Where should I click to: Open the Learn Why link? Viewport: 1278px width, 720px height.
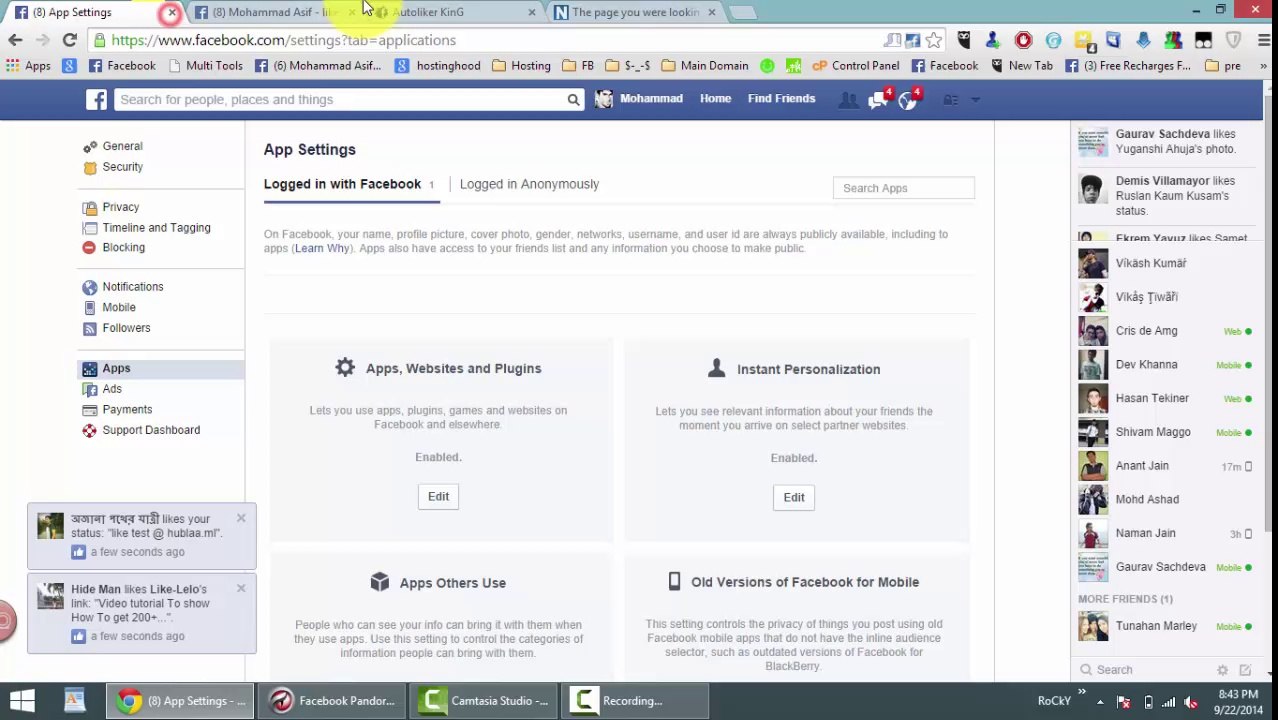[x=322, y=249]
